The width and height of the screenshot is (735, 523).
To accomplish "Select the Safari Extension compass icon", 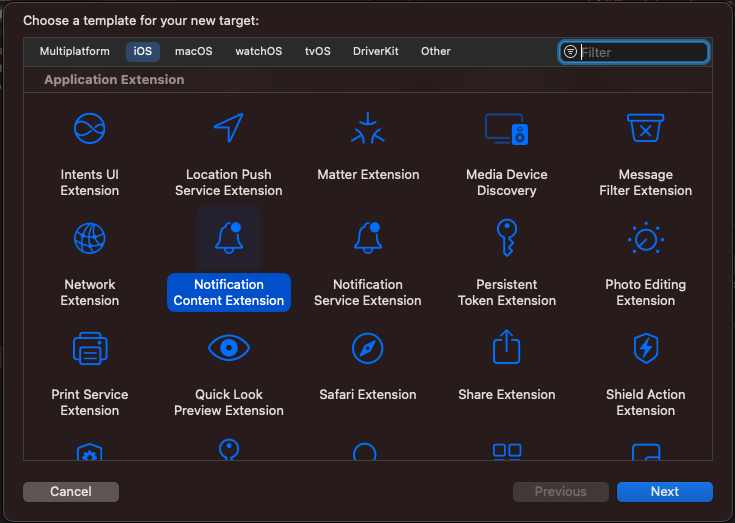I will click(368, 348).
